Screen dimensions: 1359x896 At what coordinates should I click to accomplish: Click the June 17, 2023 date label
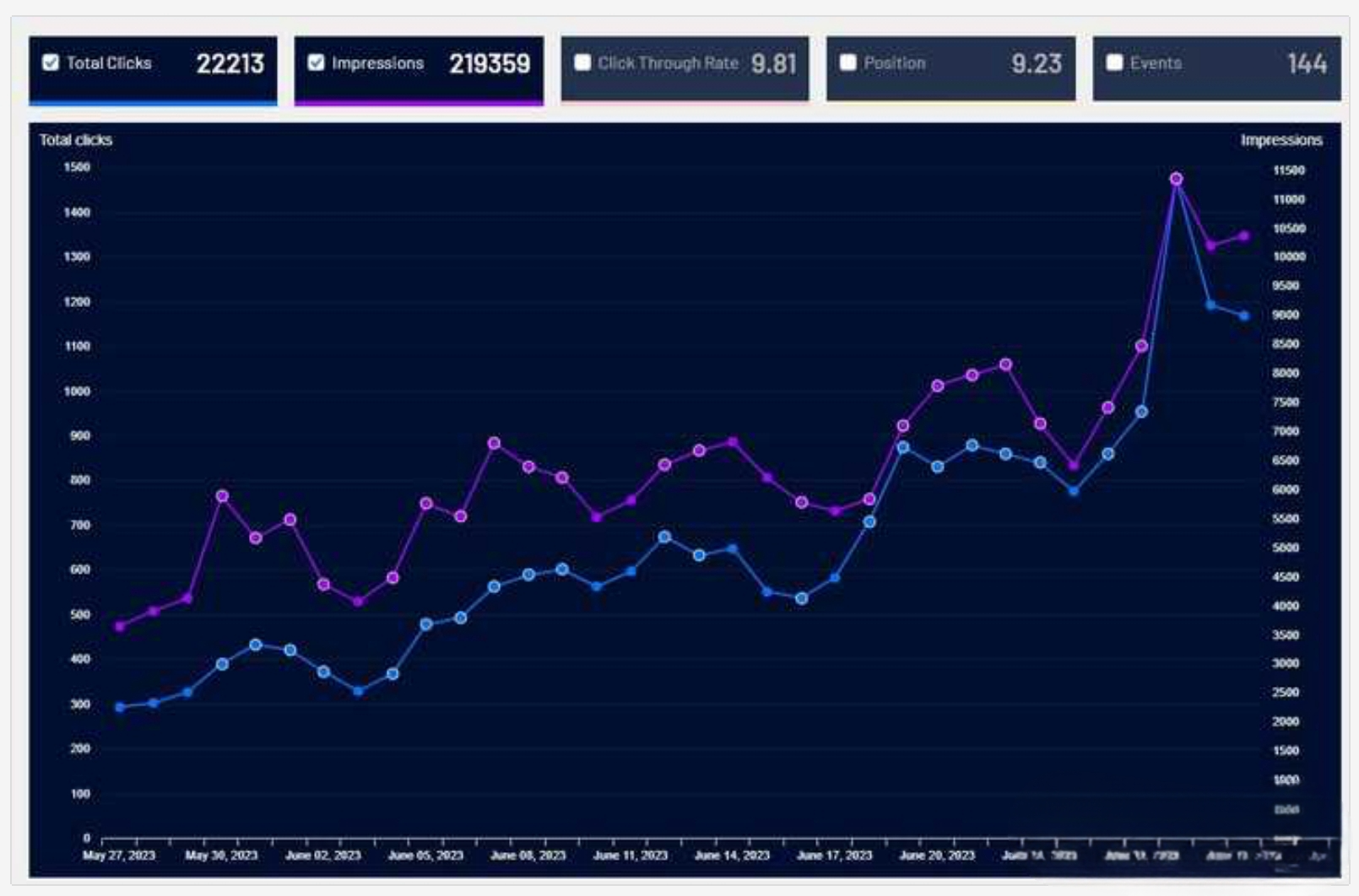(x=835, y=856)
